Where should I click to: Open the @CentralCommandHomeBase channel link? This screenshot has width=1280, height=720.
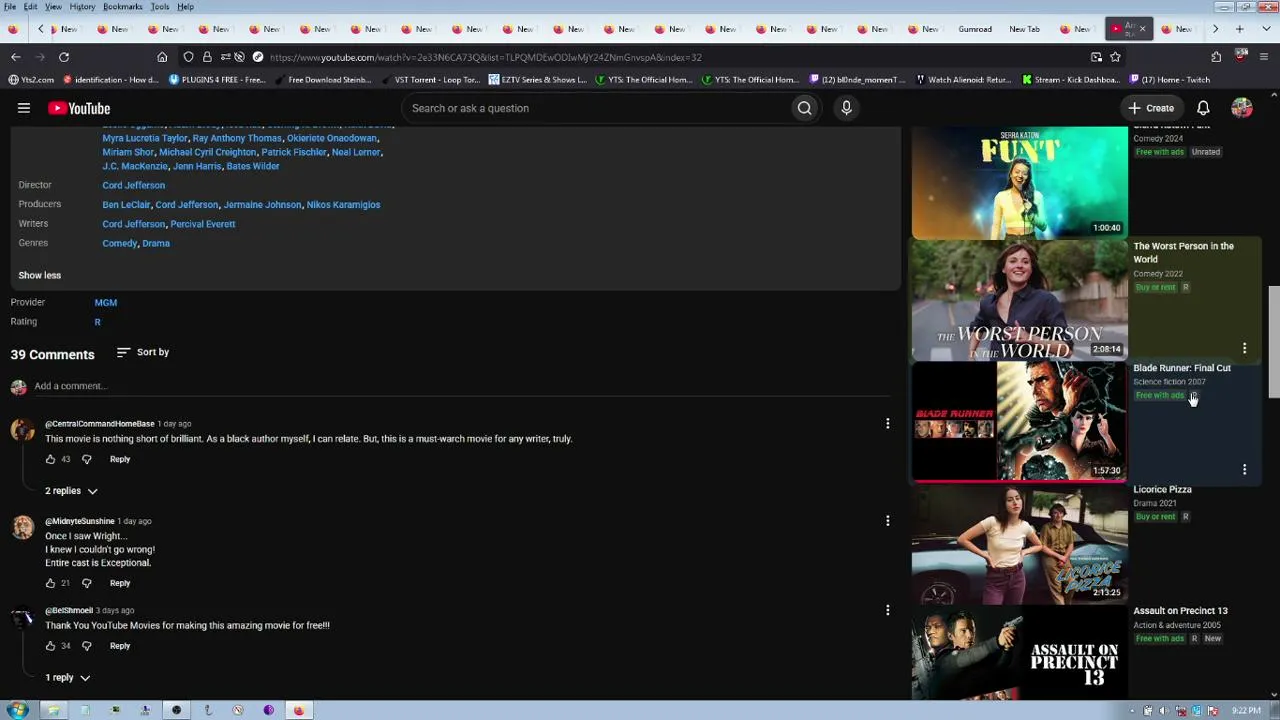tap(100, 424)
